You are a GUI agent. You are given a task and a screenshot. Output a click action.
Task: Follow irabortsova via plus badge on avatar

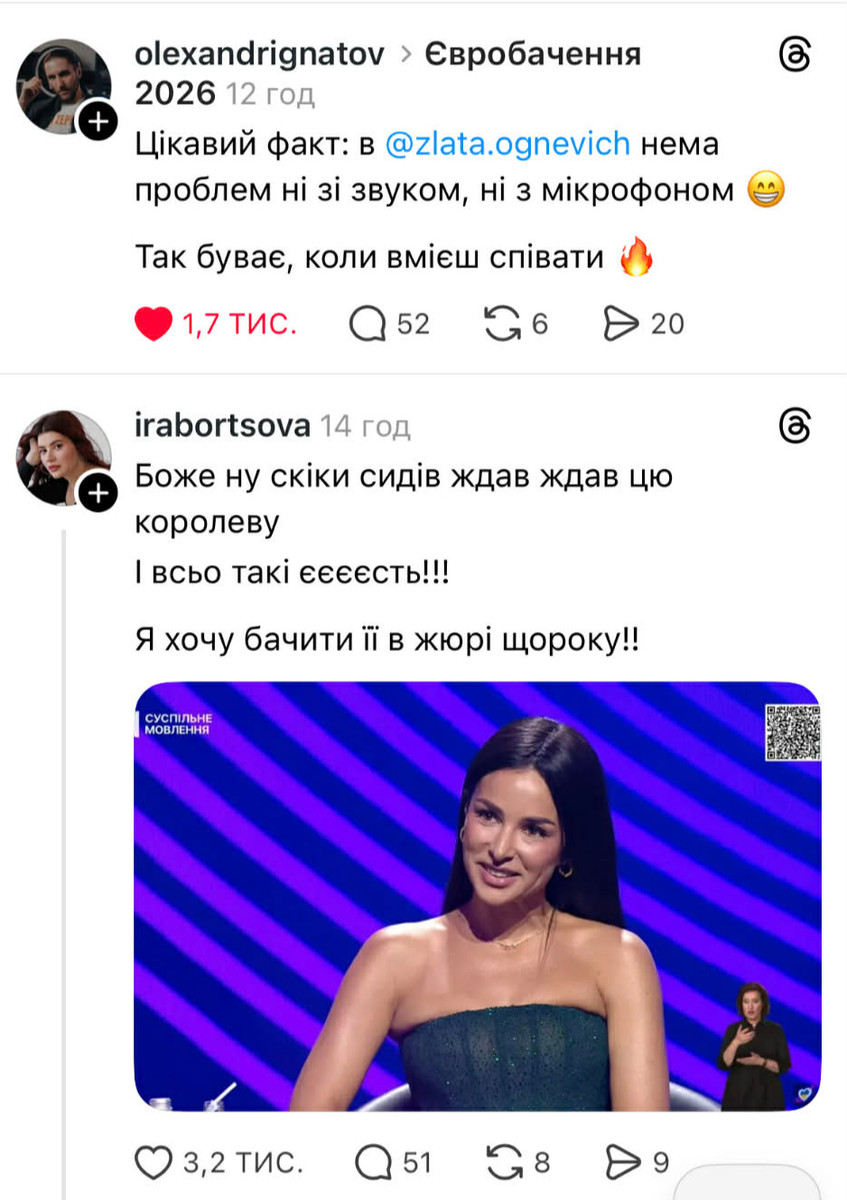(x=97, y=492)
